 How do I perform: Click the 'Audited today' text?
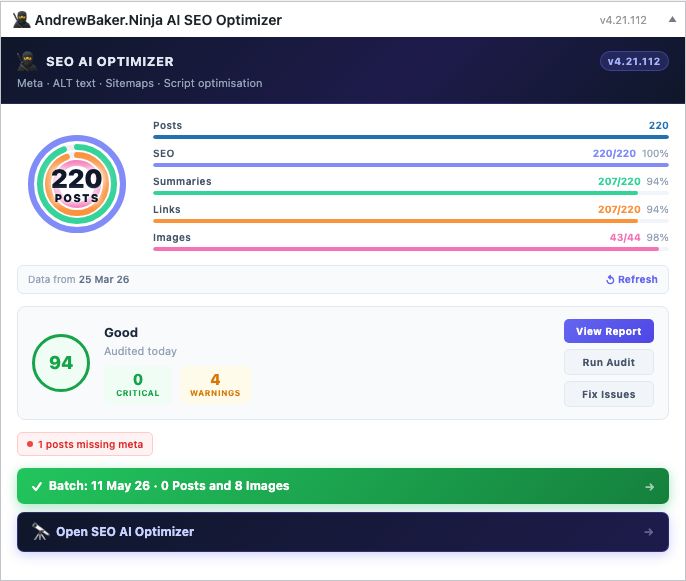coord(140,351)
